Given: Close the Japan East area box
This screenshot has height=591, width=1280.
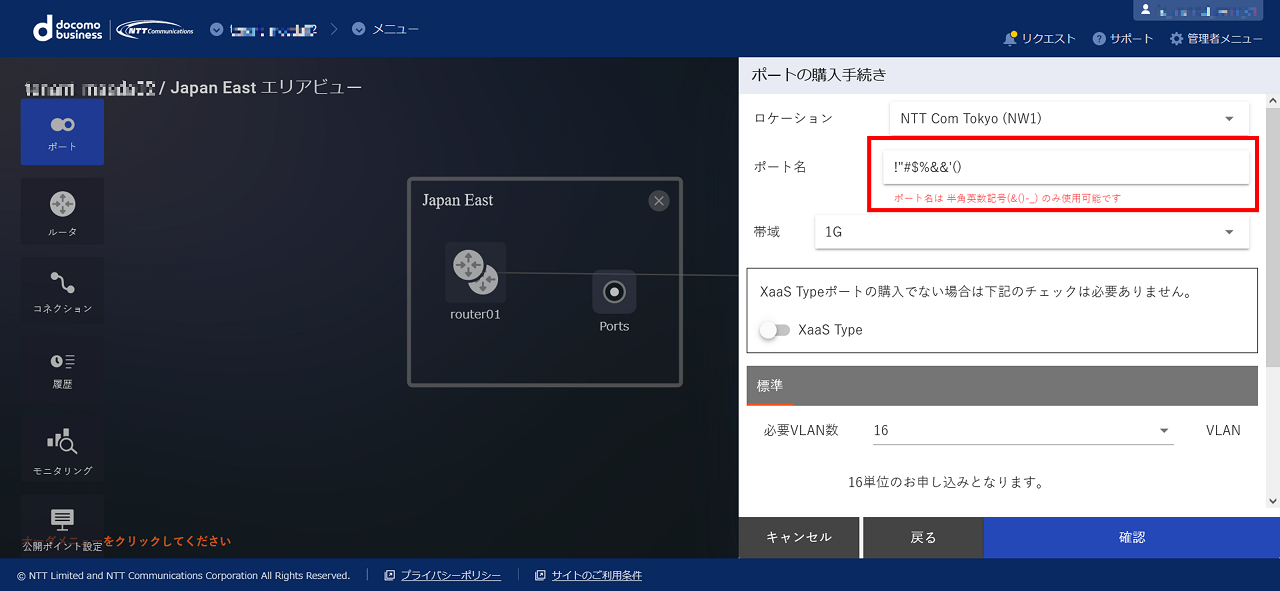Looking at the screenshot, I should (658, 201).
